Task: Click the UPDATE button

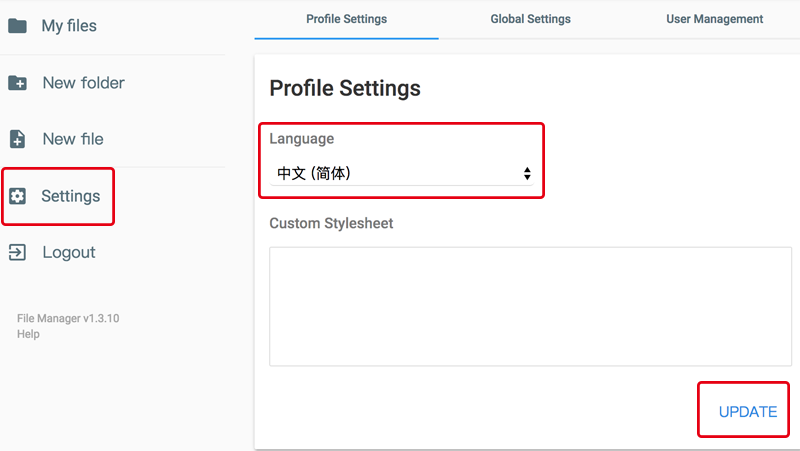Action: (747, 412)
